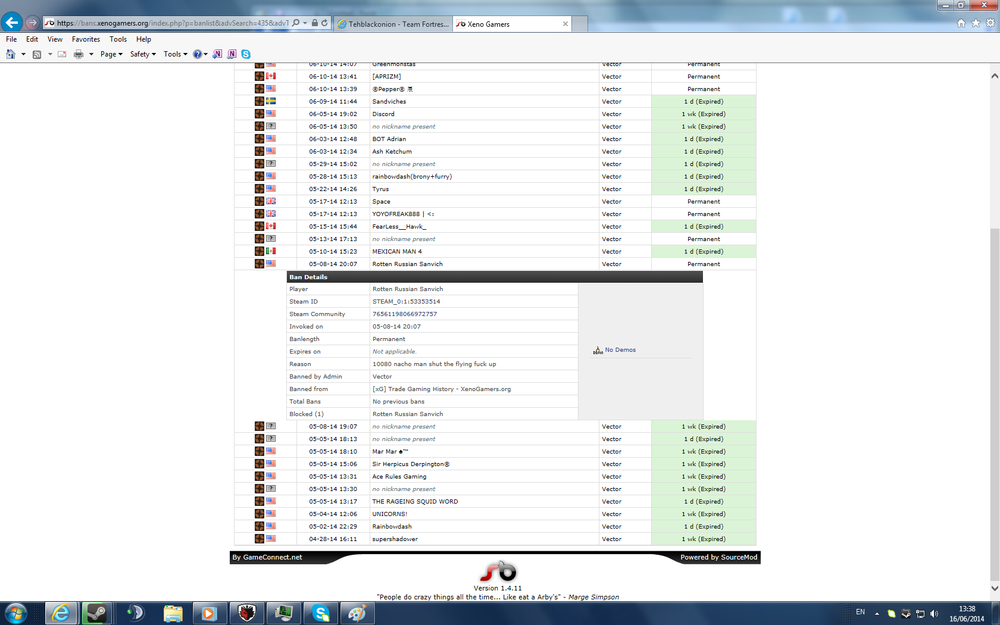Open the Page dropdown menu

pyautogui.click(x=111, y=54)
